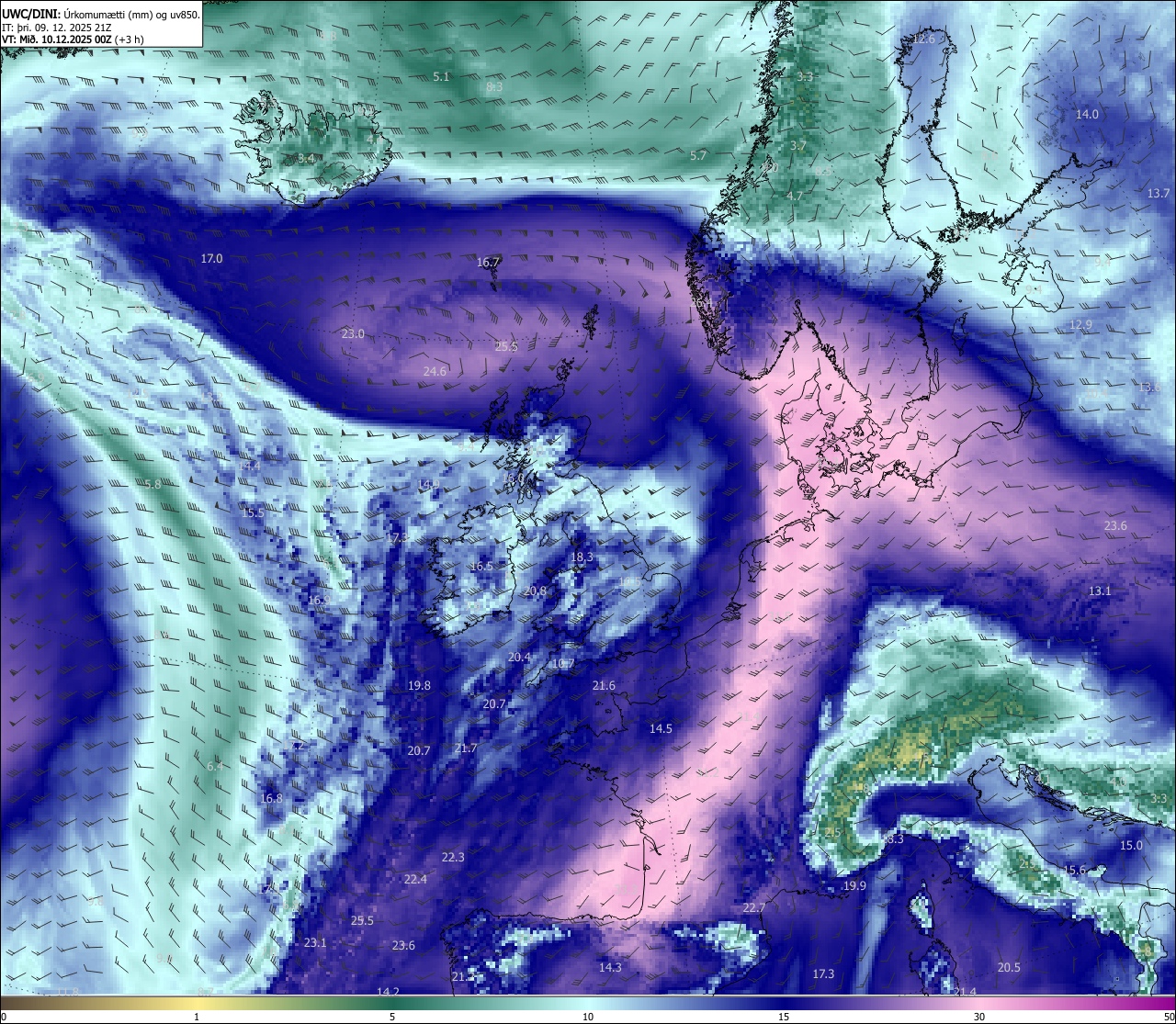Click the 12.9 value label
Screen dimensions: 1176x1024
click(x=1080, y=324)
